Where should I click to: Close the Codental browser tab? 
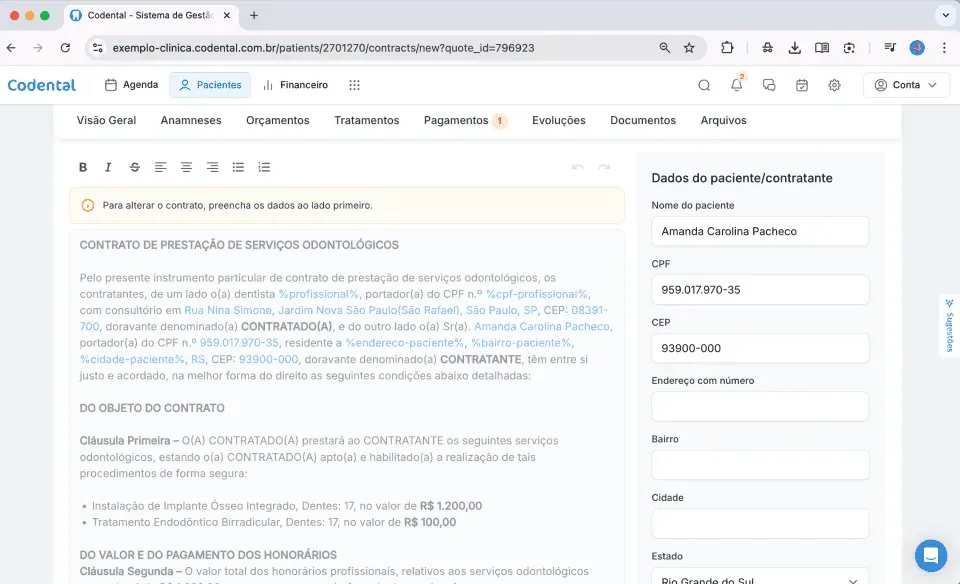[227, 15]
